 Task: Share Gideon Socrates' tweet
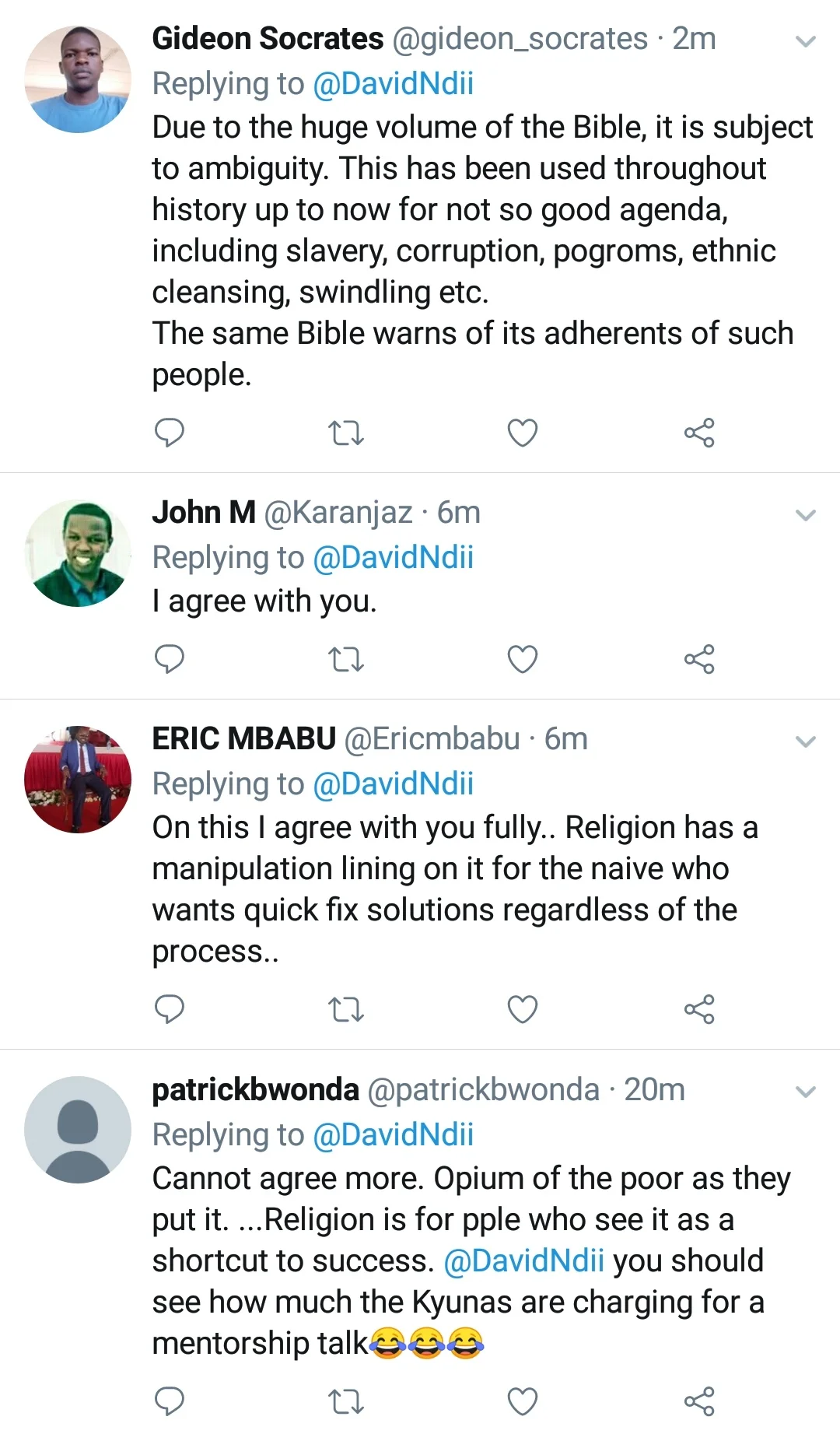699,433
